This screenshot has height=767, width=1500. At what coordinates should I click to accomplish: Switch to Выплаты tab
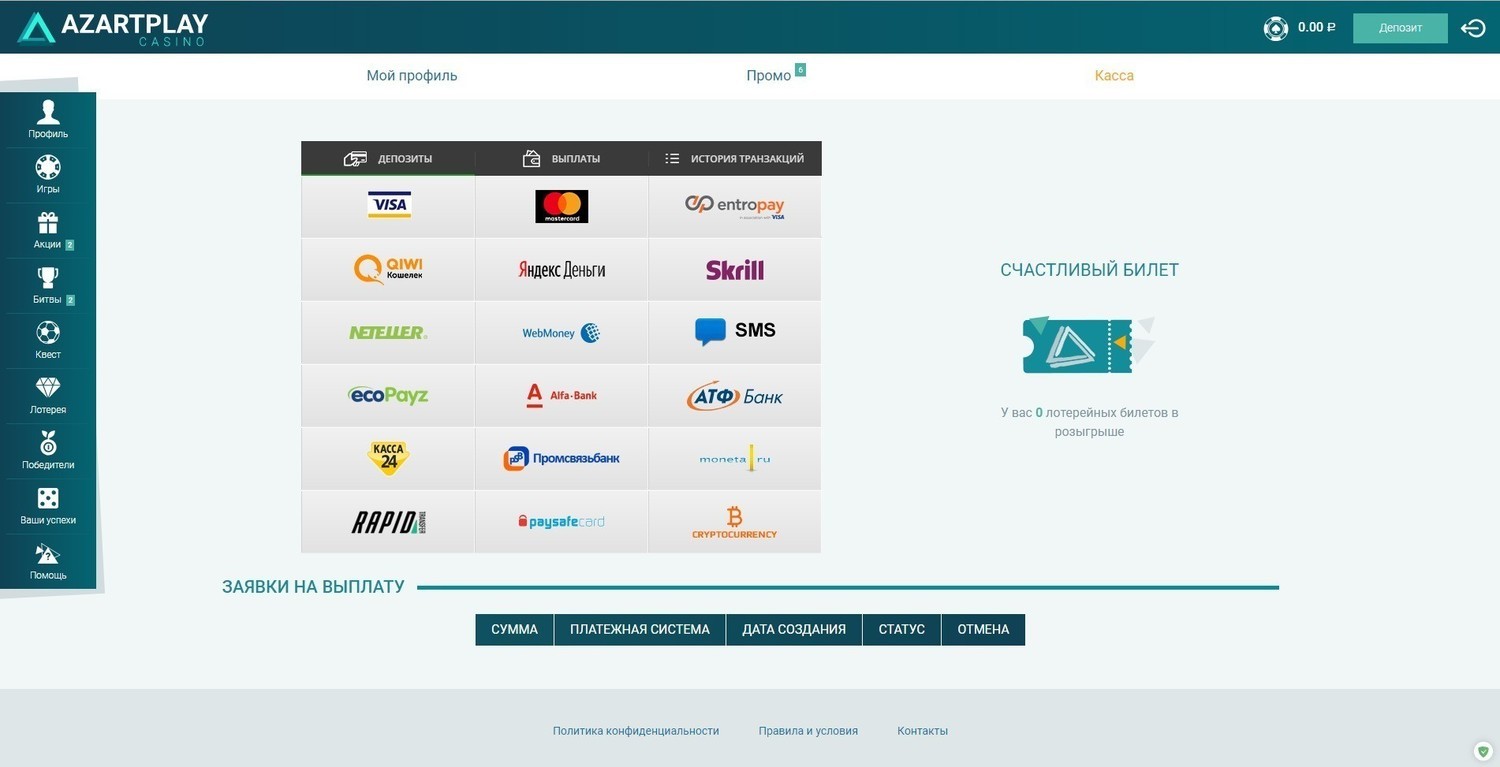point(561,158)
